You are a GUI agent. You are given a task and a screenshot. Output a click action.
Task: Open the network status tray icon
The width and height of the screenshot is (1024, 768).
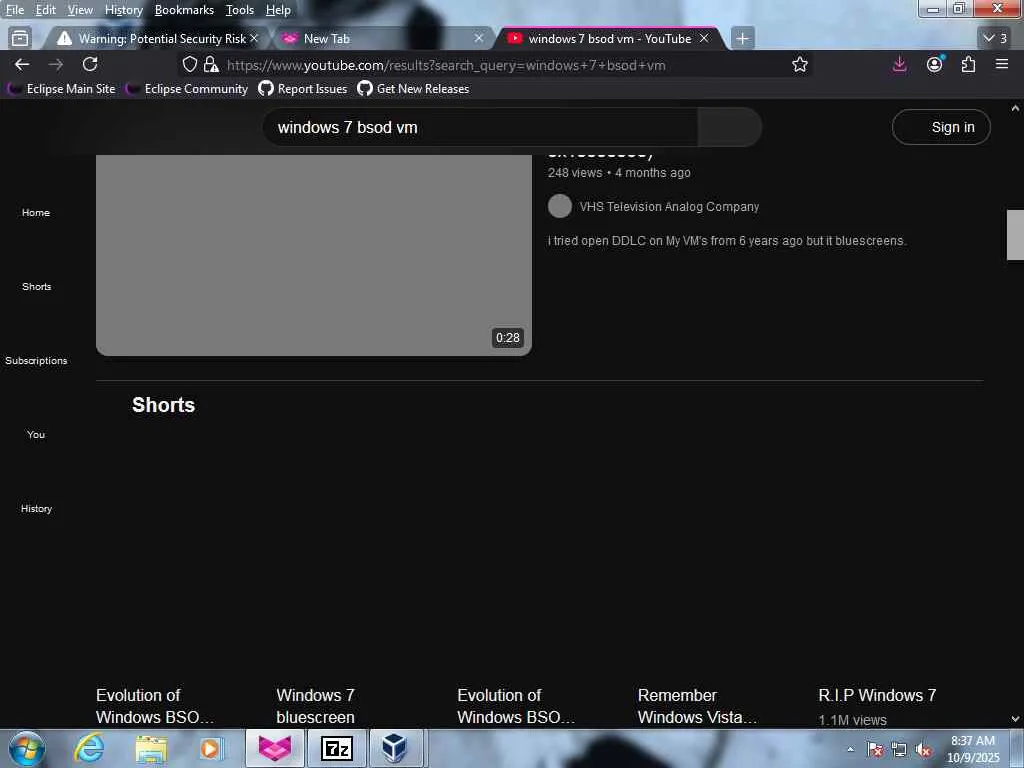pyautogui.click(x=899, y=750)
